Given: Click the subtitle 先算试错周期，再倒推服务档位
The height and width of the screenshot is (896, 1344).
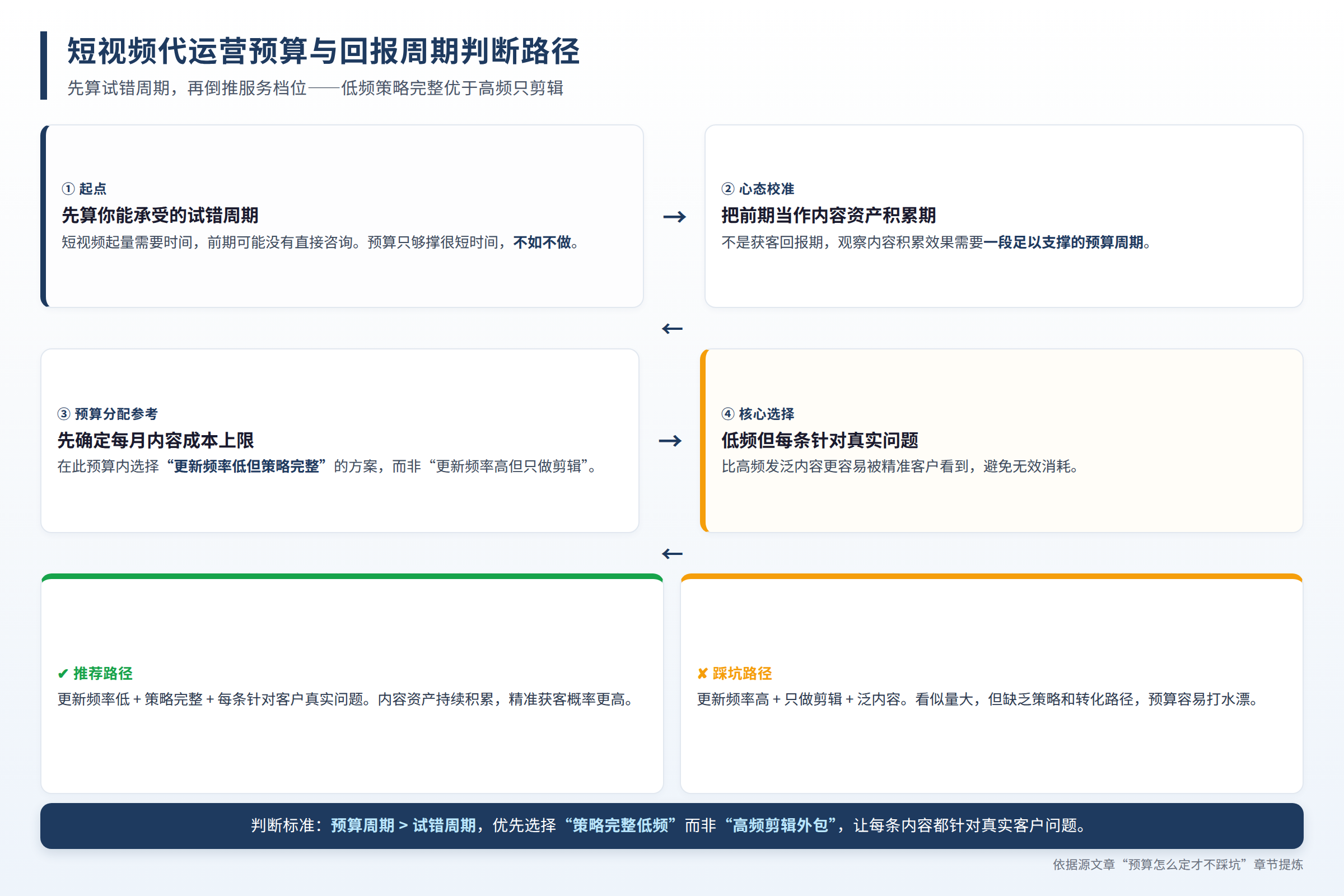Looking at the screenshot, I should coord(187,88).
